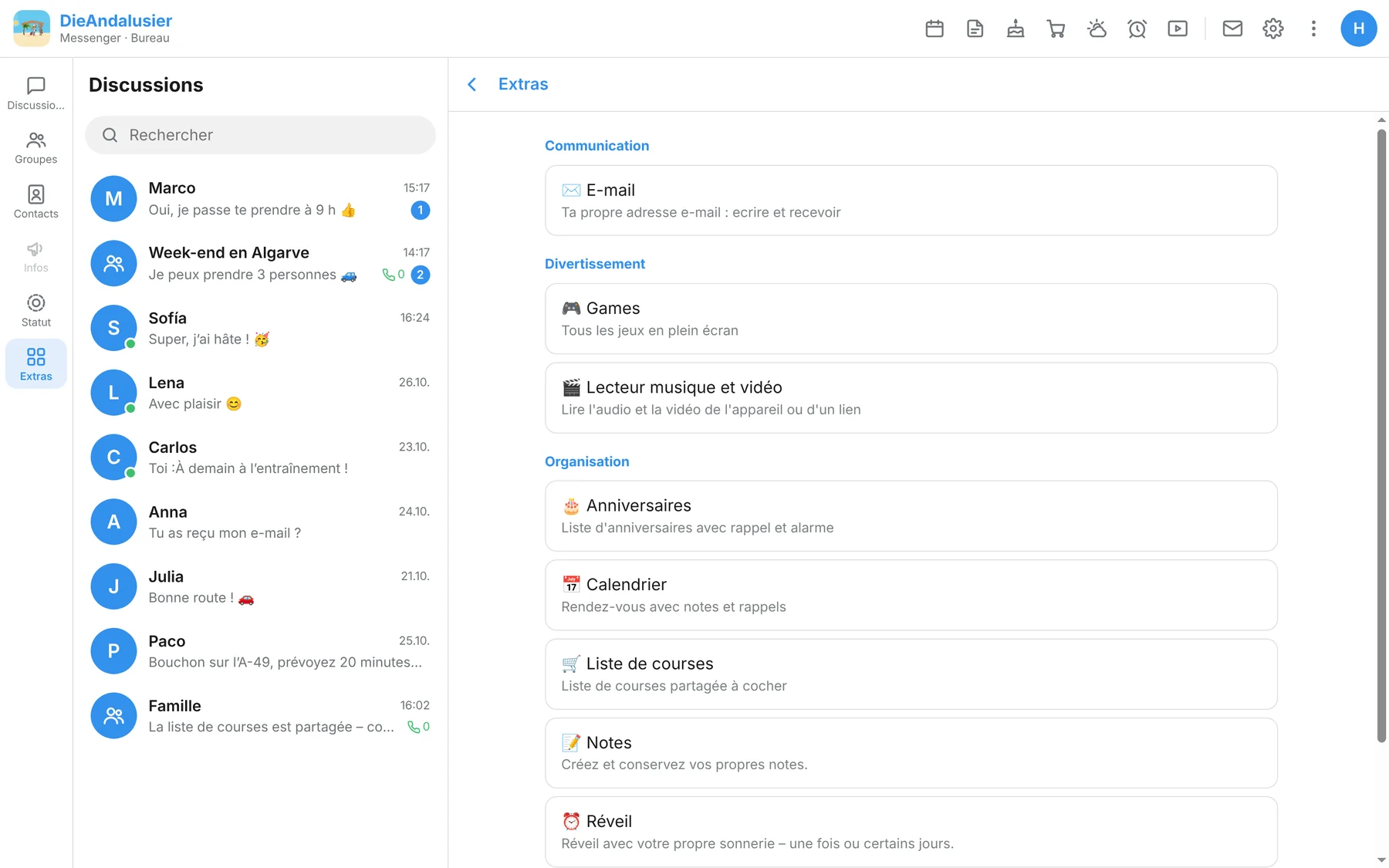Open the Notes extras card
Viewport: 1389px width, 868px height.
[x=911, y=753]
